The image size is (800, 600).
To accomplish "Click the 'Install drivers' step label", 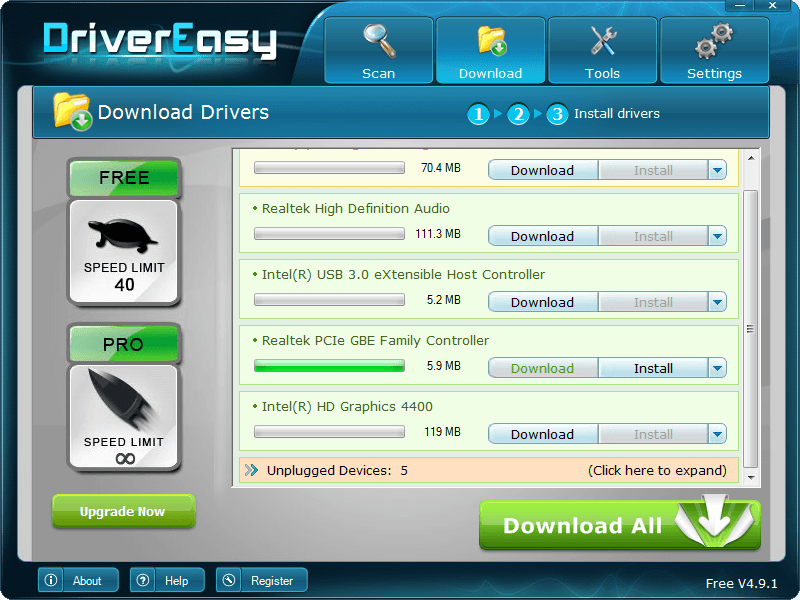I will [617, 113].
